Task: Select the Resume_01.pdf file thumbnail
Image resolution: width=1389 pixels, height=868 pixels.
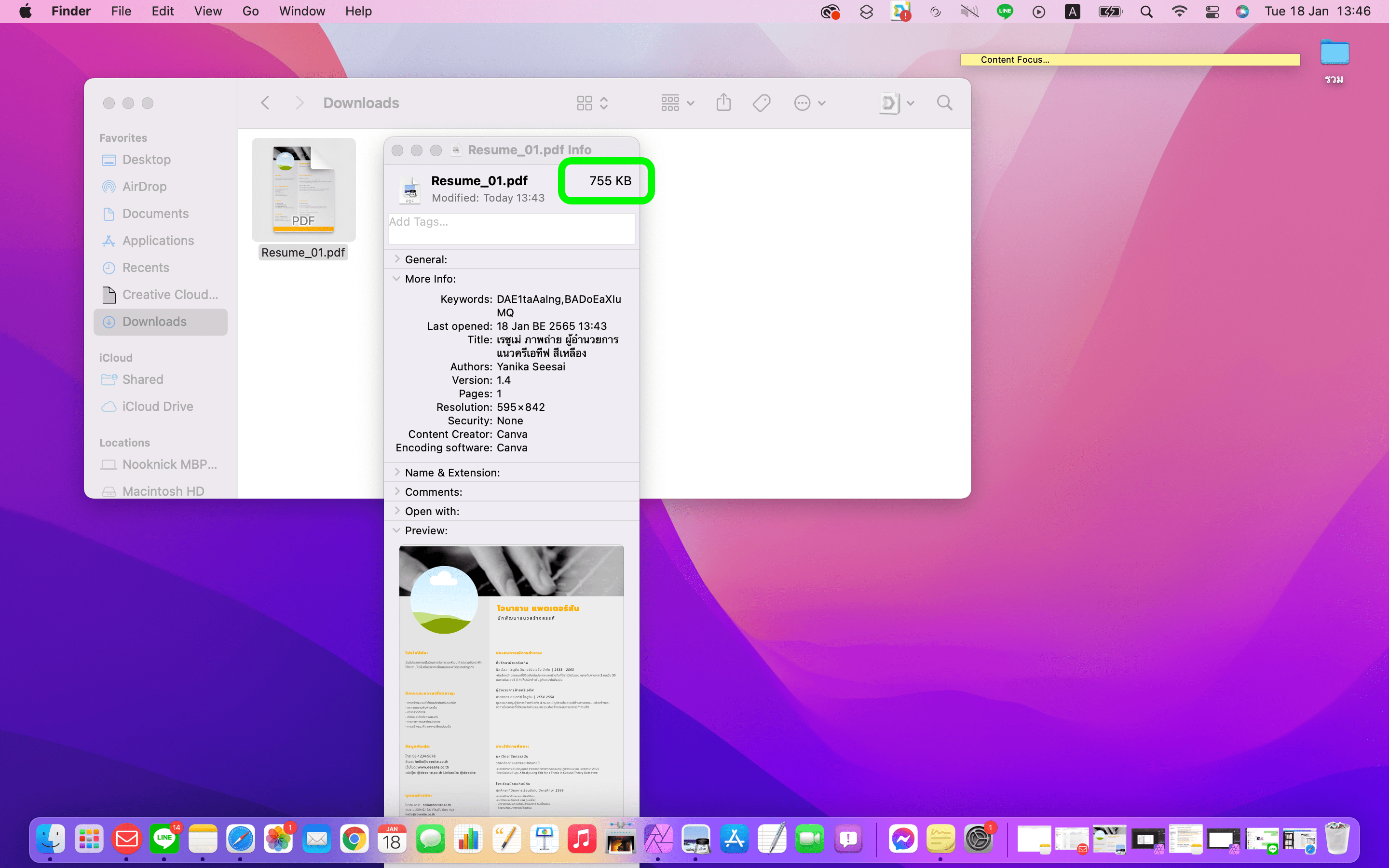Action: (x=303, y=190)
